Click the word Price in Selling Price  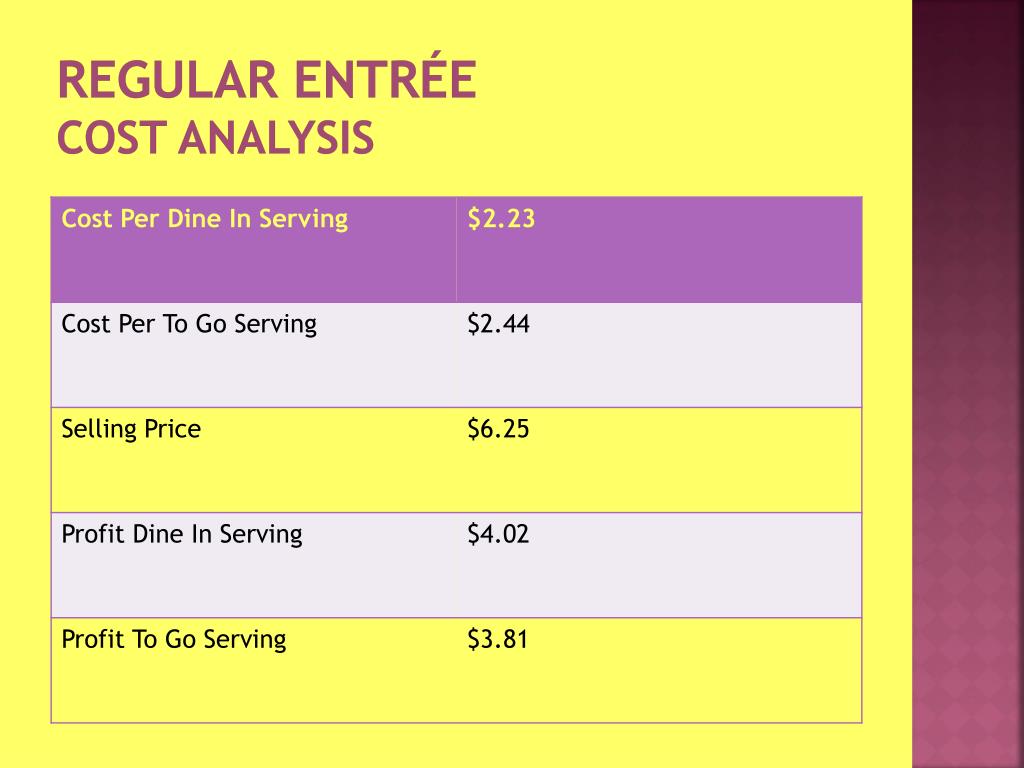click(172, 429)
